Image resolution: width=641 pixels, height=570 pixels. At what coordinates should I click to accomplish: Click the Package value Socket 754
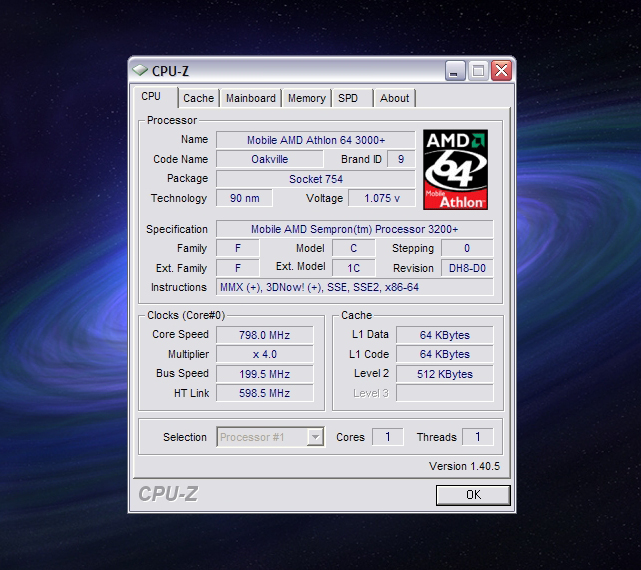coord(316,179)
